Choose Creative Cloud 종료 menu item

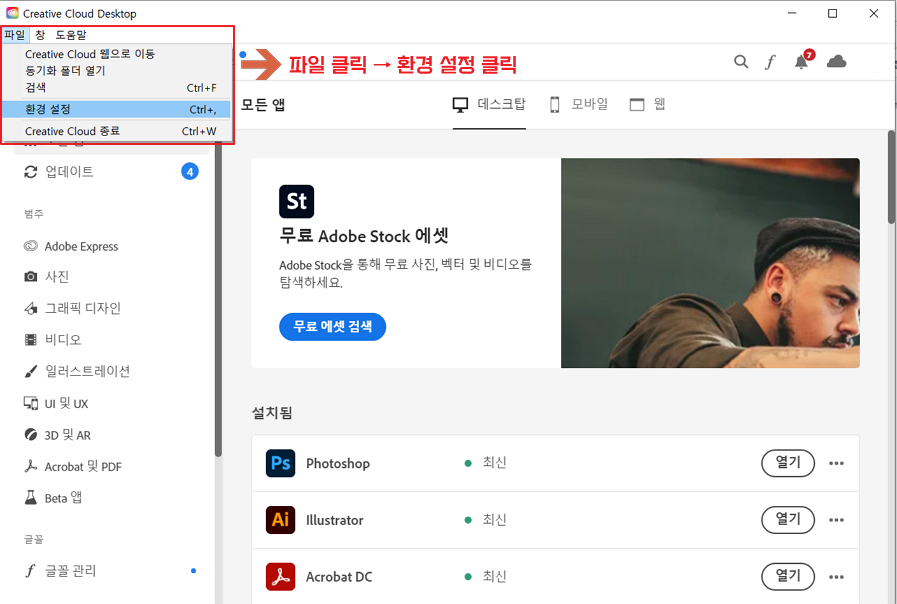click(x=117, y=131)
